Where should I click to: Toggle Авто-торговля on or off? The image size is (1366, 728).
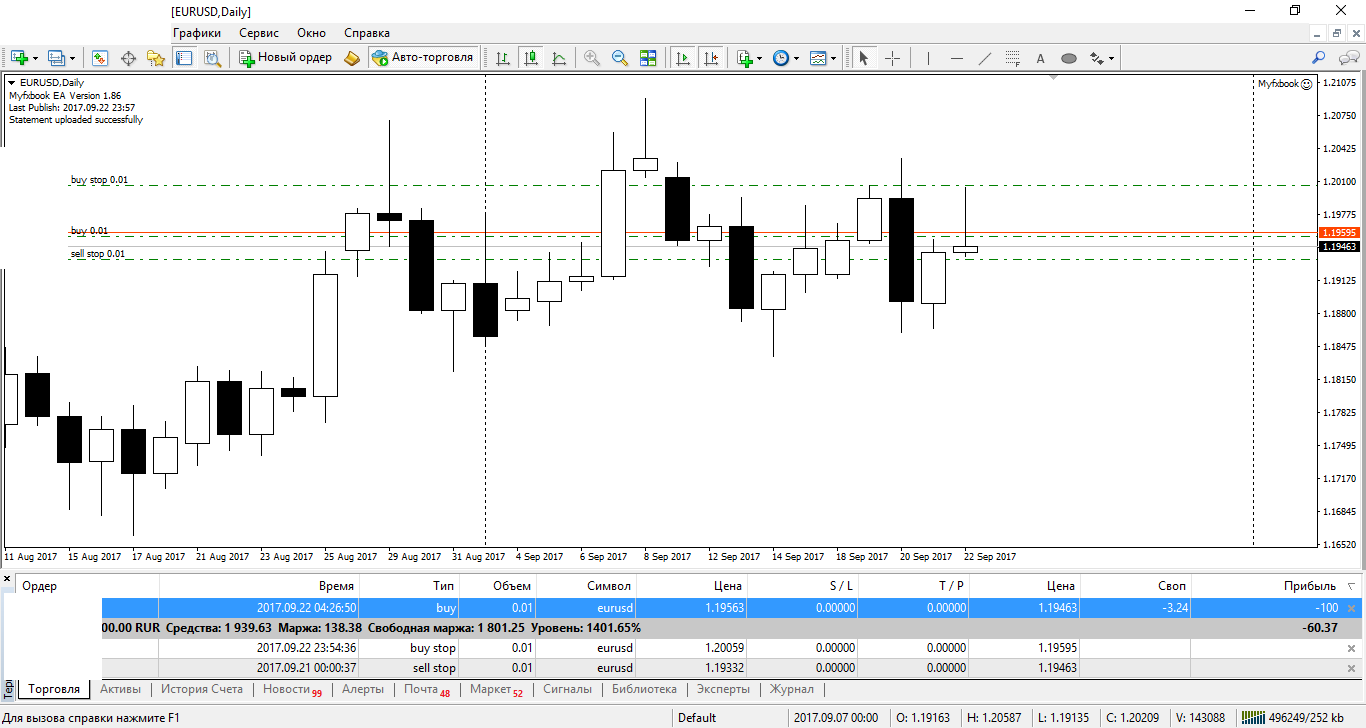(x=423, y=58)
